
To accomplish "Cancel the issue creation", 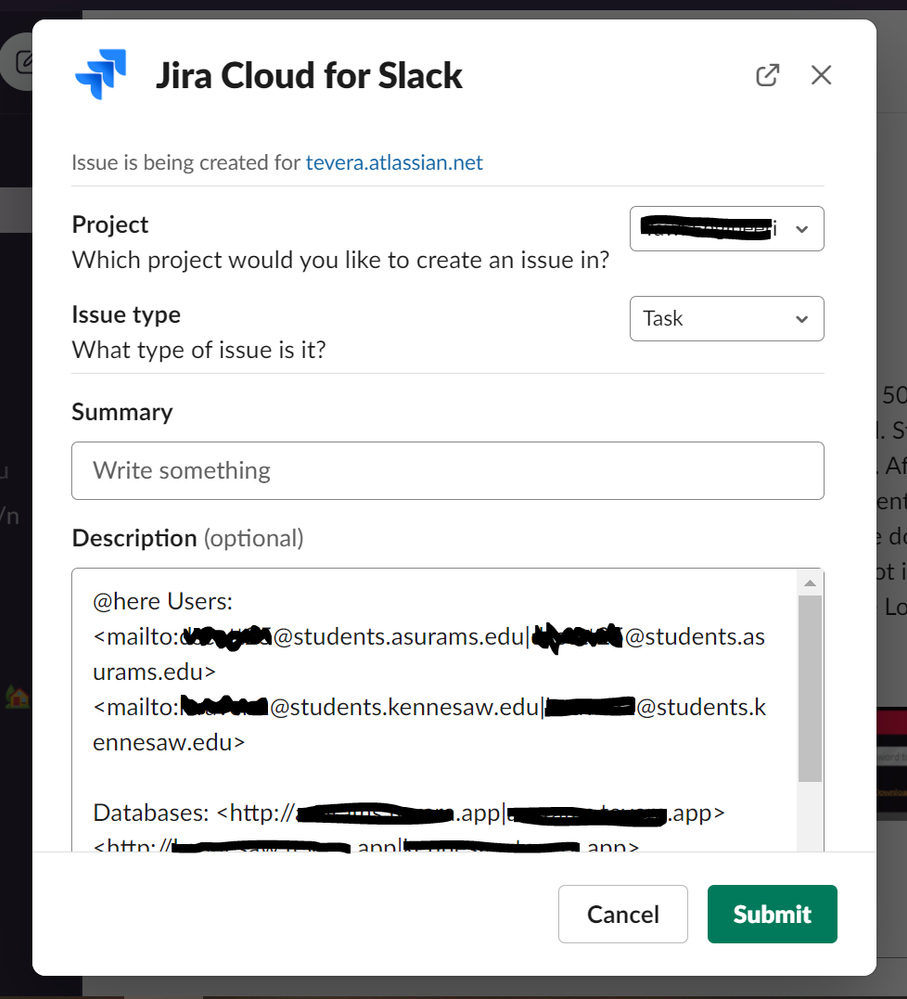I will coord(623,914).
